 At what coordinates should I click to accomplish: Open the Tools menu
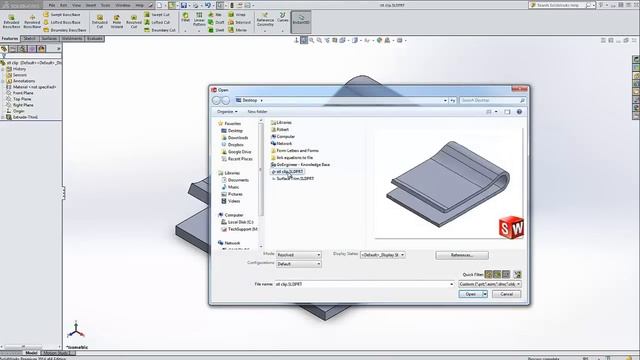click(105, 5)
